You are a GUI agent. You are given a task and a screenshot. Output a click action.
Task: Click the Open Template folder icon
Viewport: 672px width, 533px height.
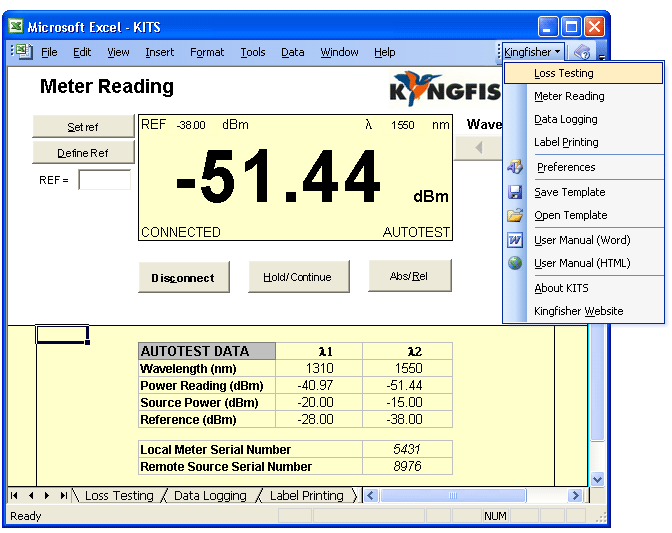(515, 215)
